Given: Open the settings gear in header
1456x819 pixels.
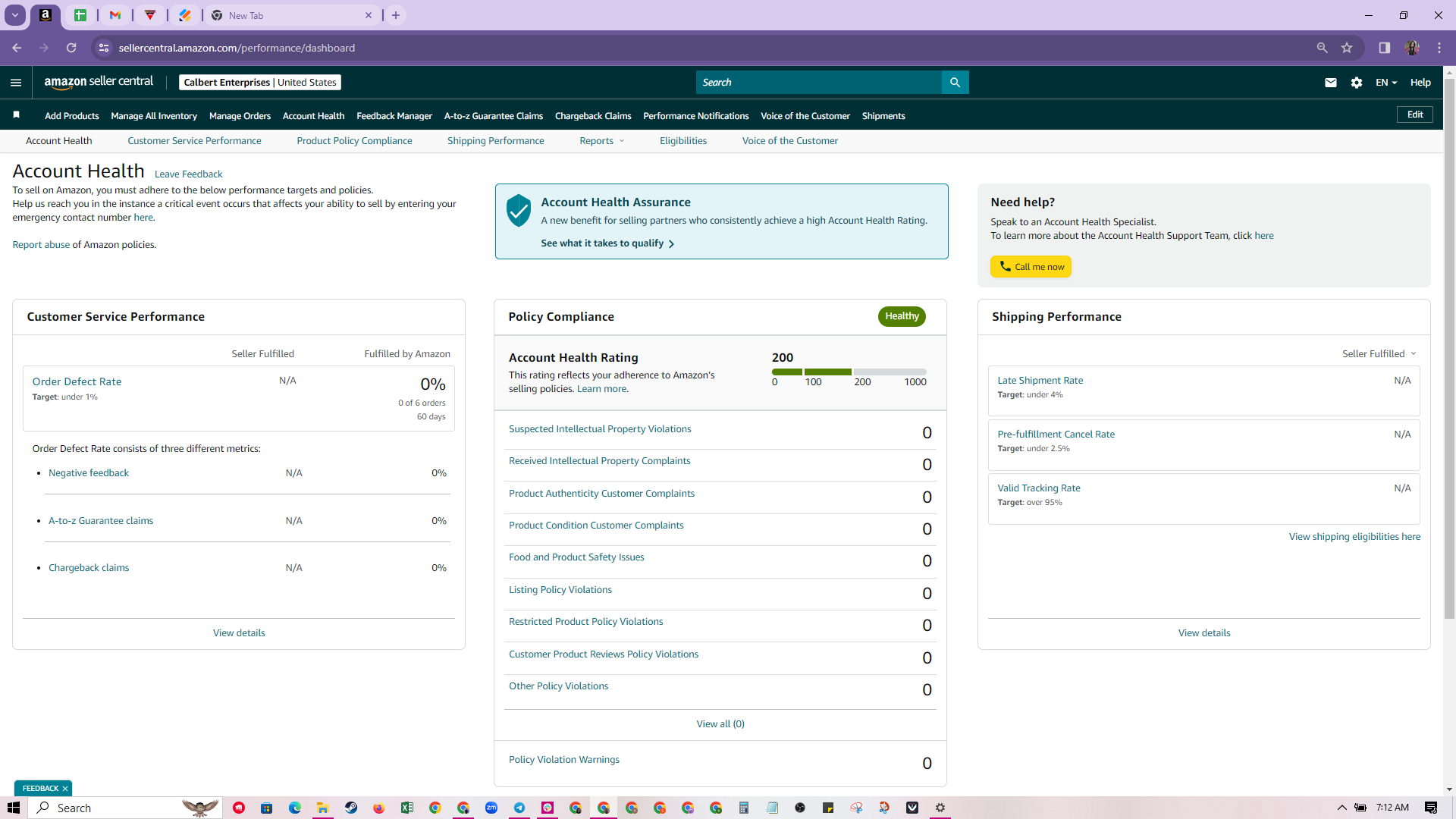Looking at the screenshot, I should click(x=1357, y=83).
